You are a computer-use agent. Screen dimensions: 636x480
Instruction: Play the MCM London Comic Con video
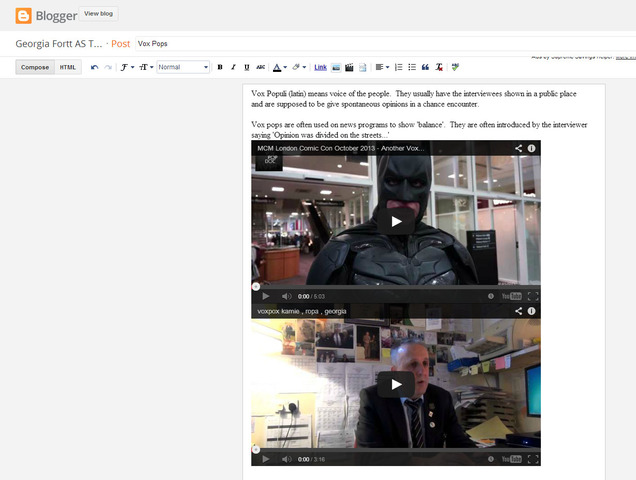[396, 222]
